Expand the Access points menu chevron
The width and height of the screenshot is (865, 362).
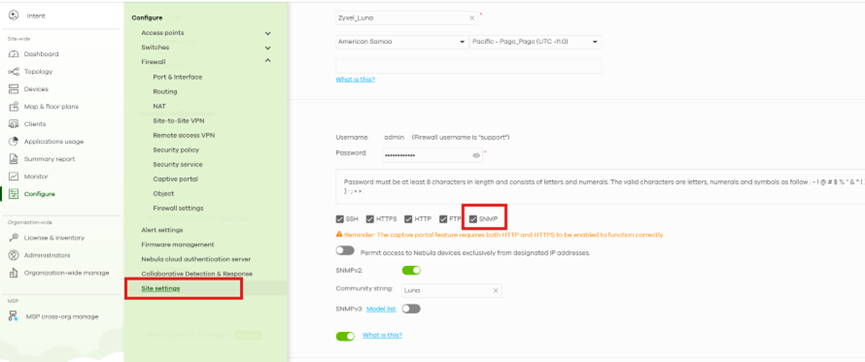[x=268, y=34]
